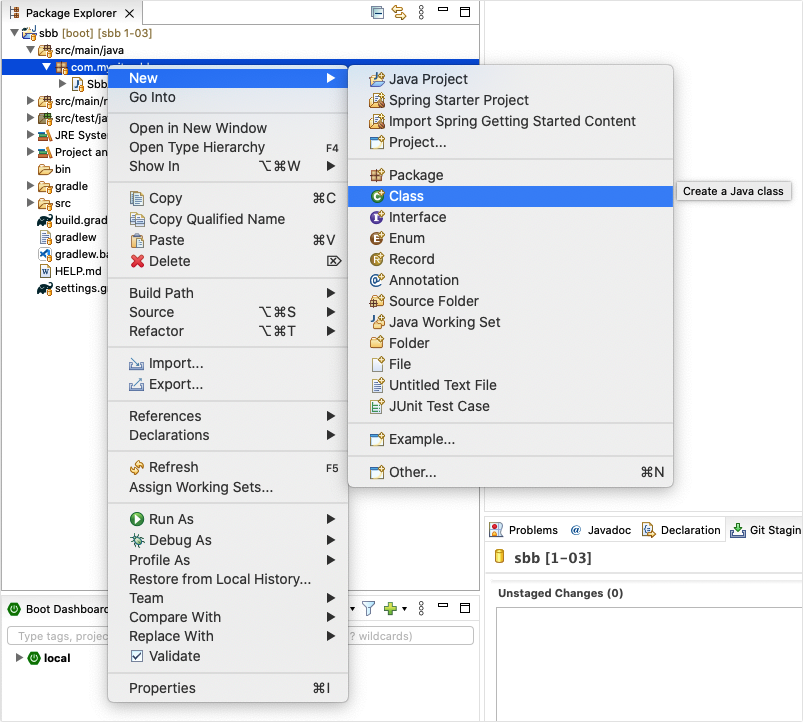Select Interface menu entry
Image resolution: width=803 pixels, height=722 pixels.
(x=510, y=217)
